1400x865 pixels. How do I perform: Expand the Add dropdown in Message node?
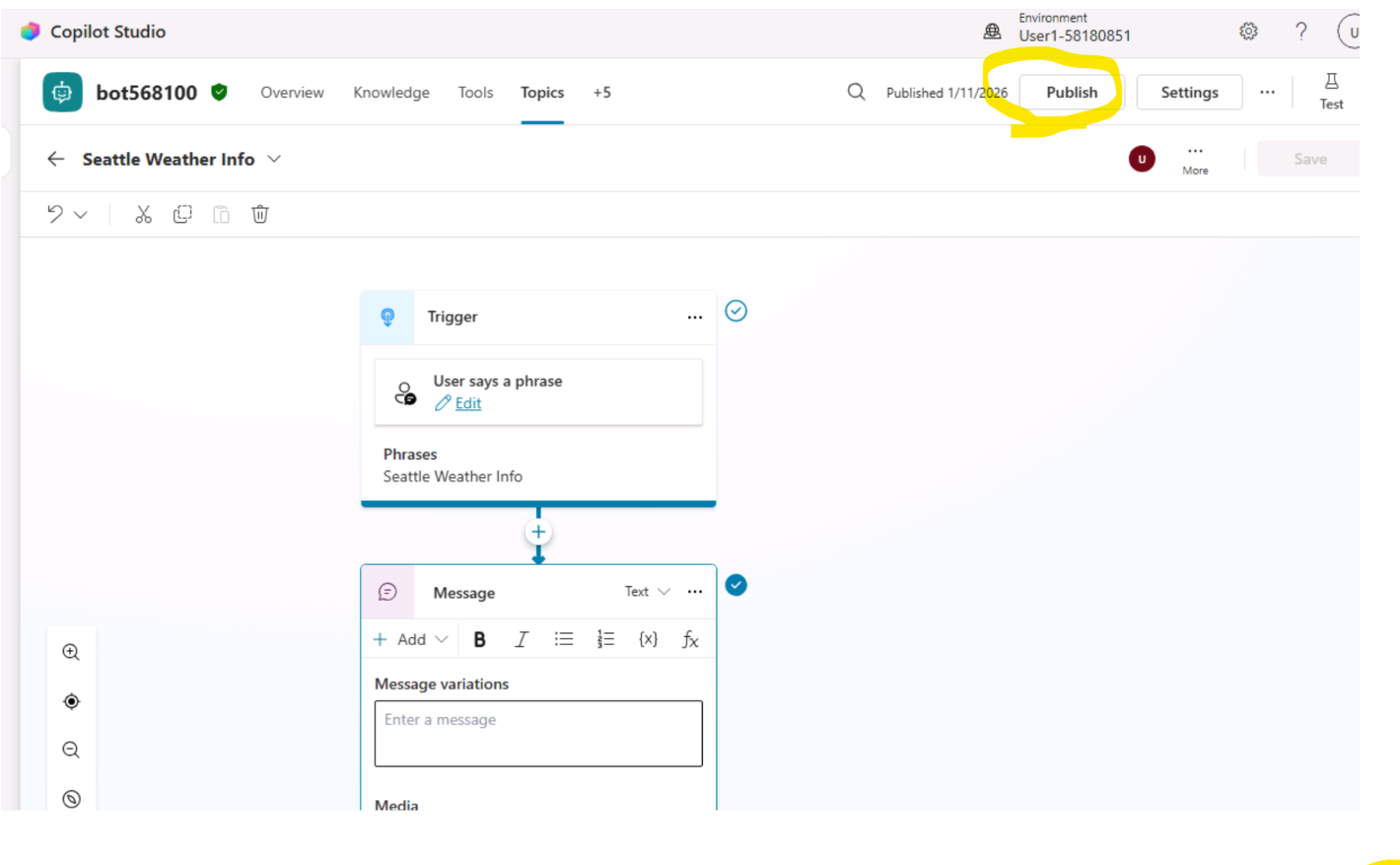tap(411, 639)
